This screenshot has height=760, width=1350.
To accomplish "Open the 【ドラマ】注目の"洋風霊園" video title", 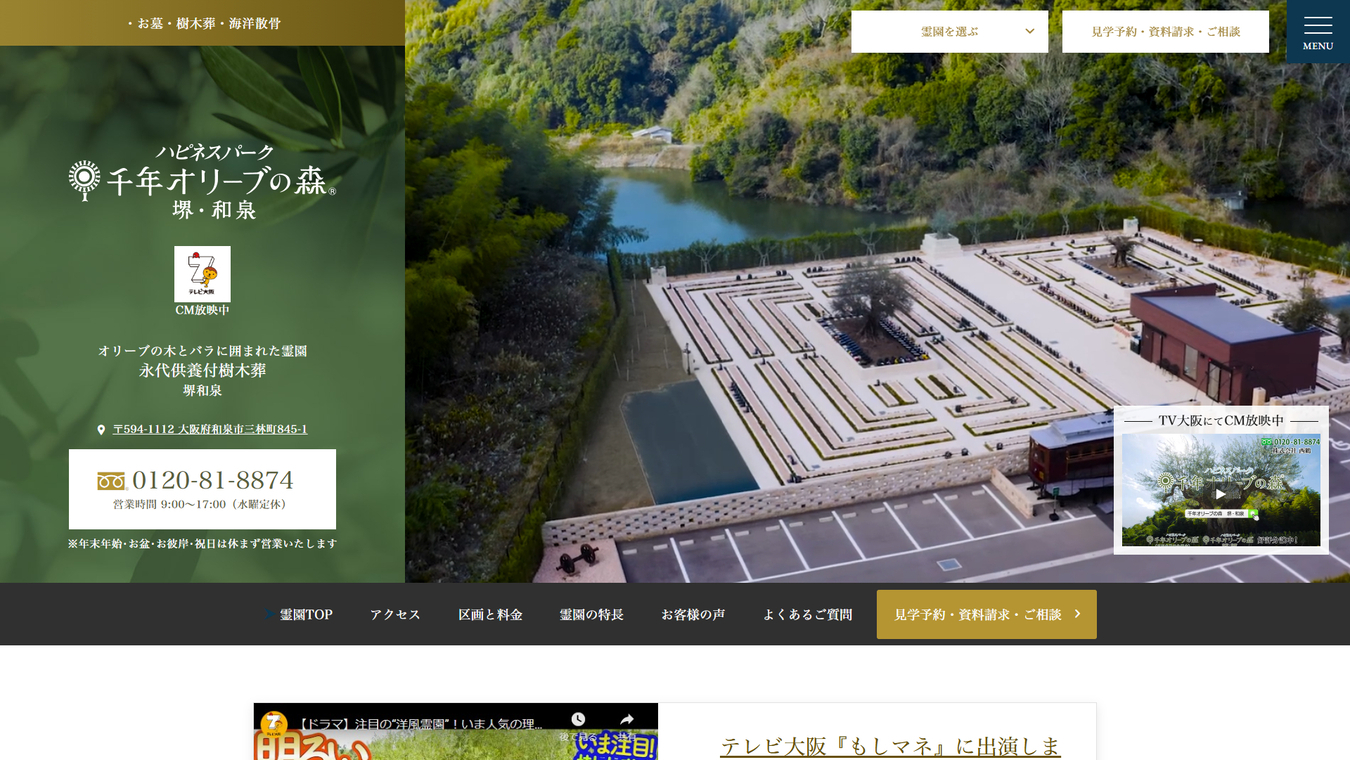I will 423,723.
